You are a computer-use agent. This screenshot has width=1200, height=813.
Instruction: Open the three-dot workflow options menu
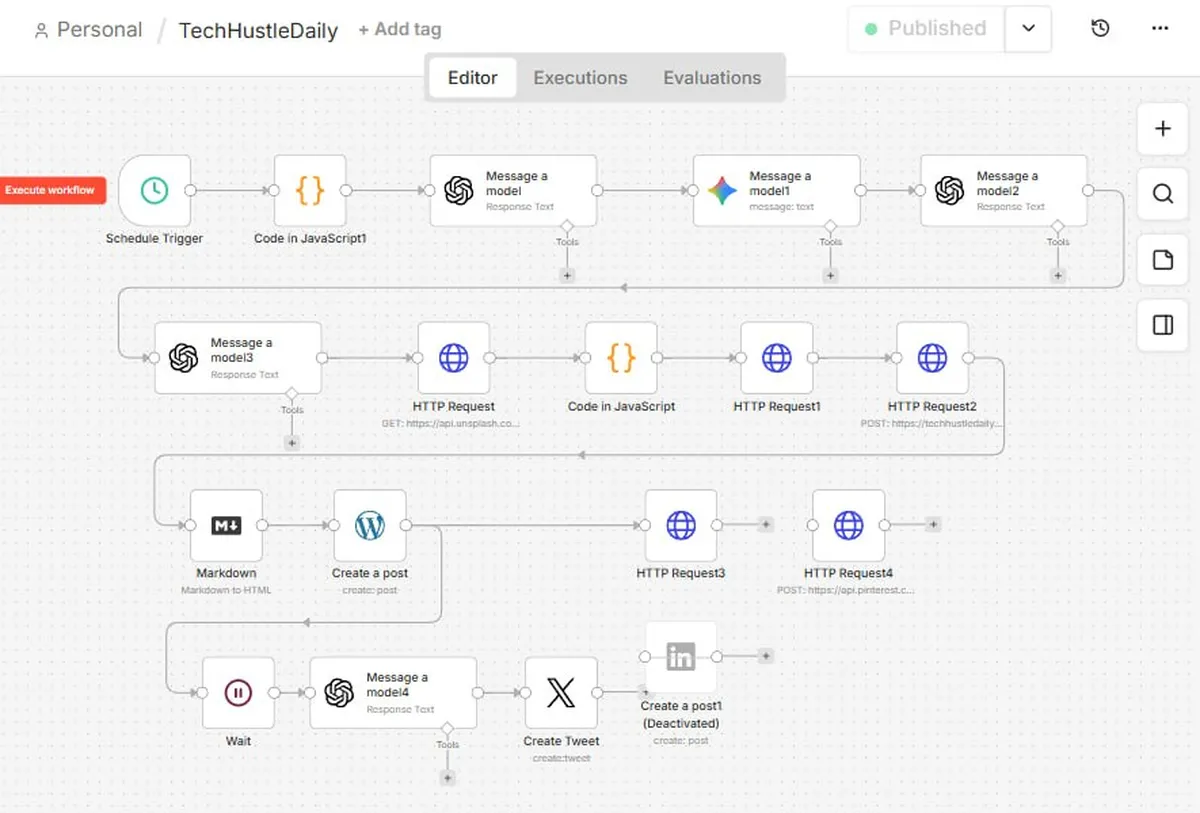click(x=1160, y=28)
